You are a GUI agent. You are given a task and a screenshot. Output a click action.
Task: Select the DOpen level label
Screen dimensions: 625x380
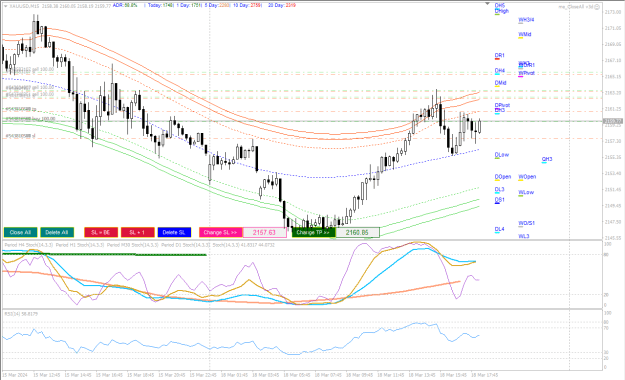click(503, 177)
